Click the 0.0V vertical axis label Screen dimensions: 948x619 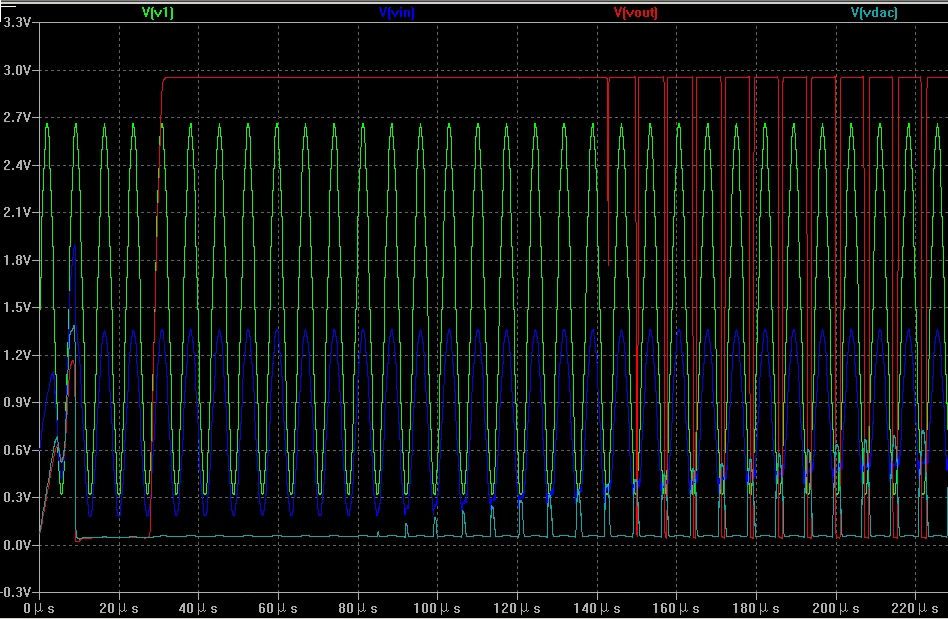click(17, 545)
